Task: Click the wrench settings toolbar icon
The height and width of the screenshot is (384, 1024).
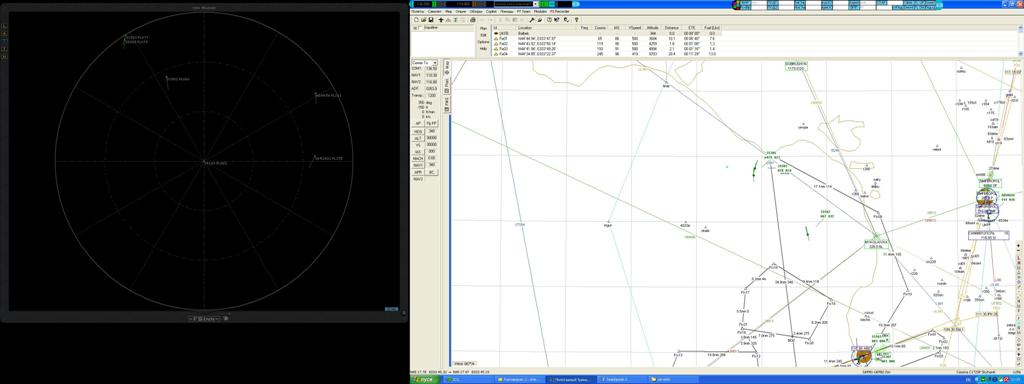Action: point(532,20)
